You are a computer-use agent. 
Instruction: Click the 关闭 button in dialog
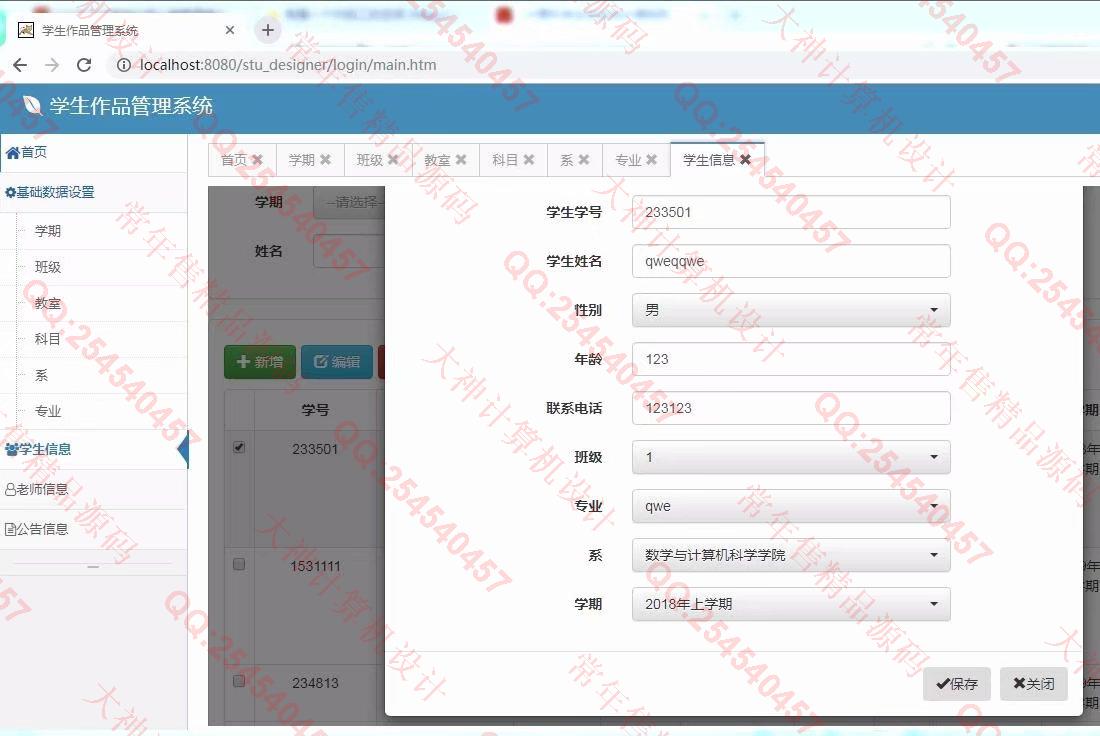pos(1033,684)
